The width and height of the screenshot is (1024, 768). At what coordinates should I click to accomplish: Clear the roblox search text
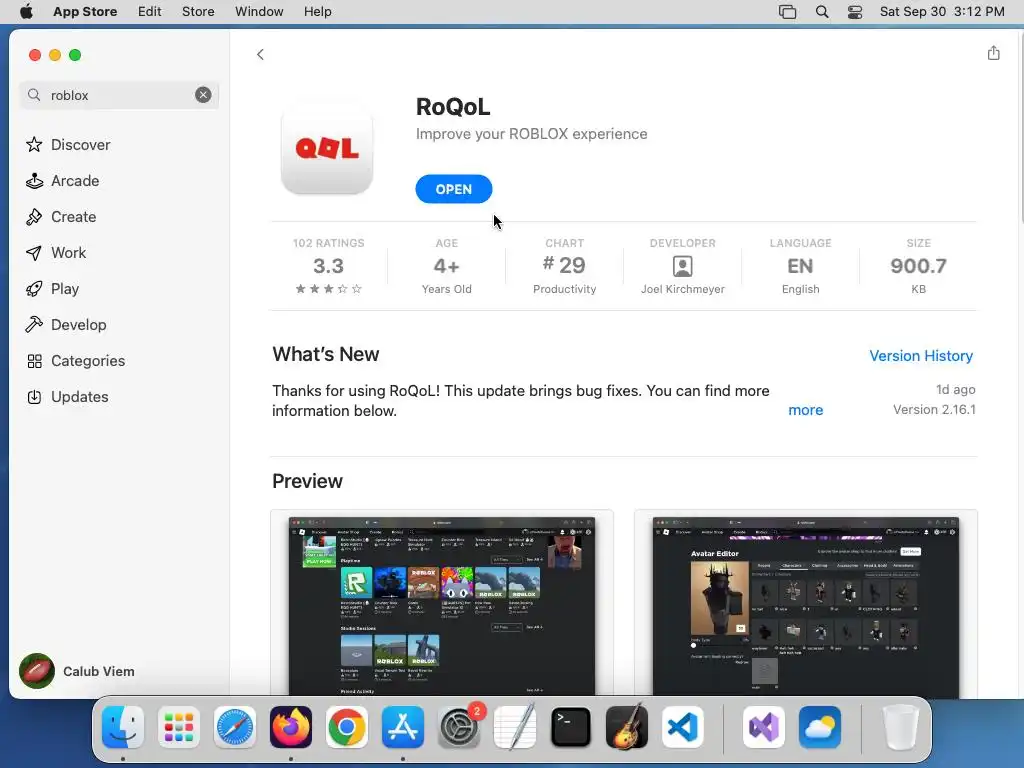[203, 95]
